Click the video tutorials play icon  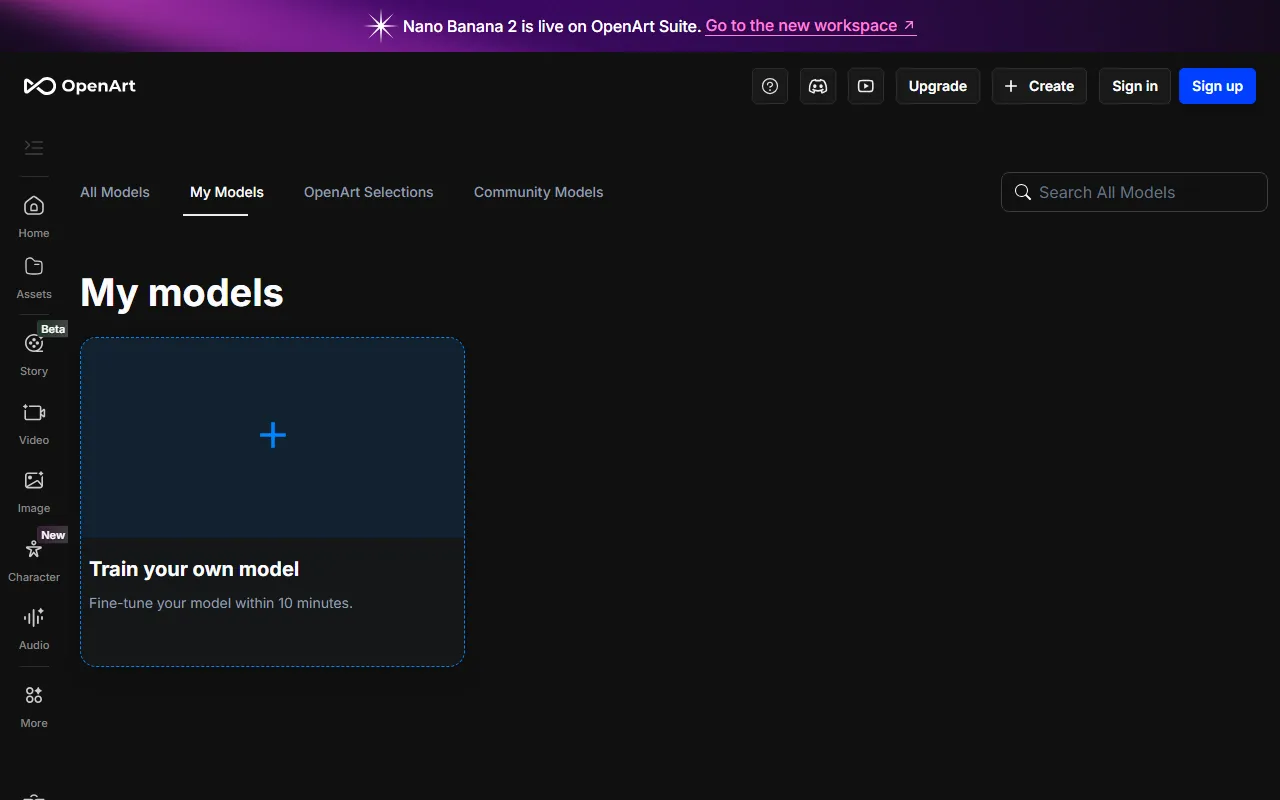[x=866, y=86]
